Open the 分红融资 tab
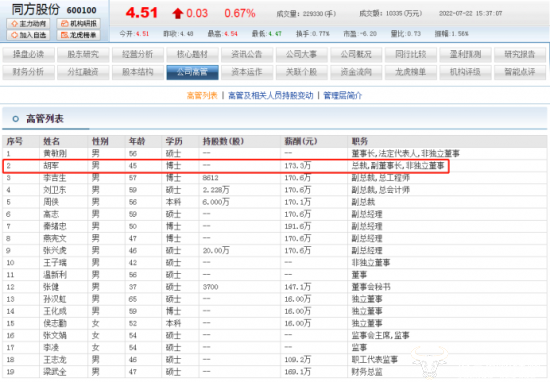Screen dimensions: 550x382 click(83, 72)
